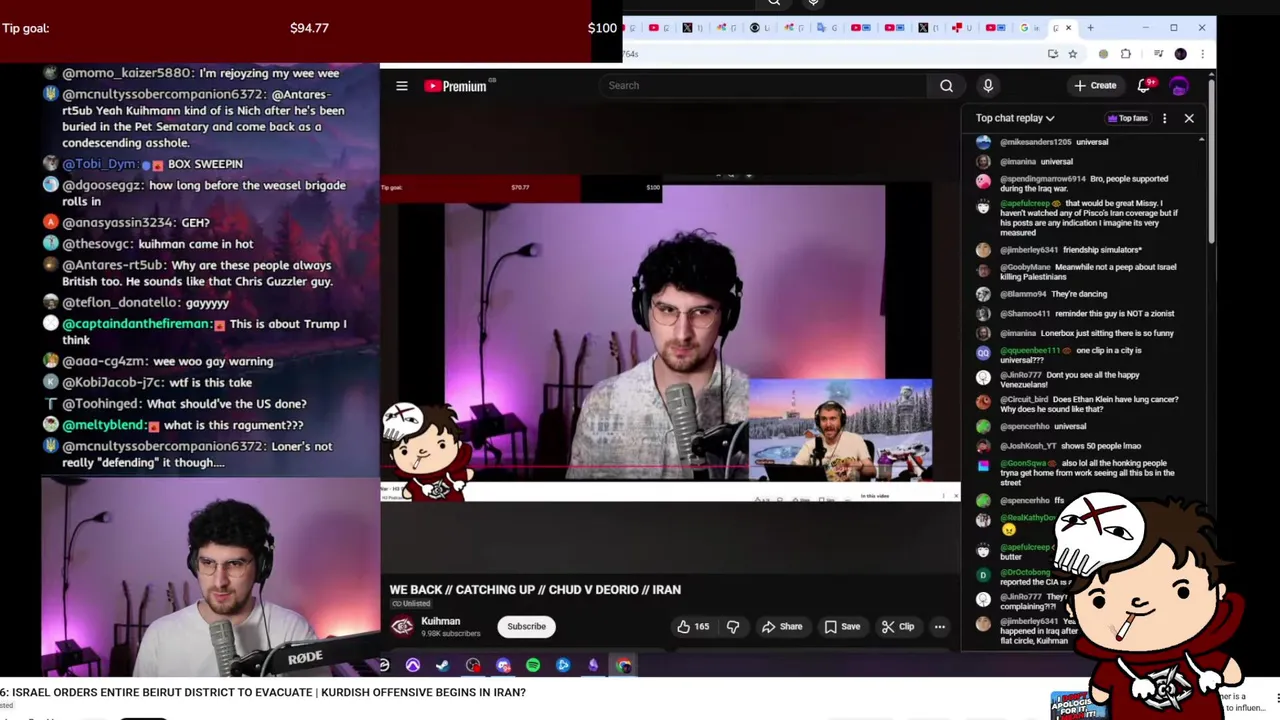Clip the video with scissors button

tap(898, 627)
